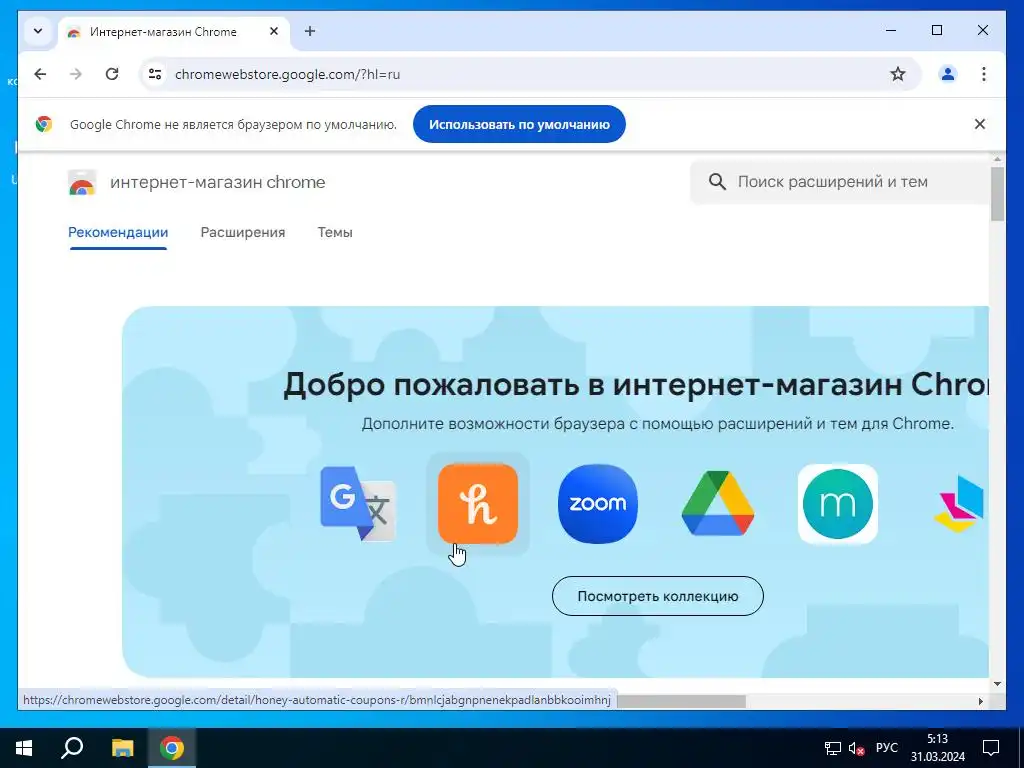The height and width of the screenshot is (768, 1024).
Task: Open the notification center icon
Action: coord(991,748)
